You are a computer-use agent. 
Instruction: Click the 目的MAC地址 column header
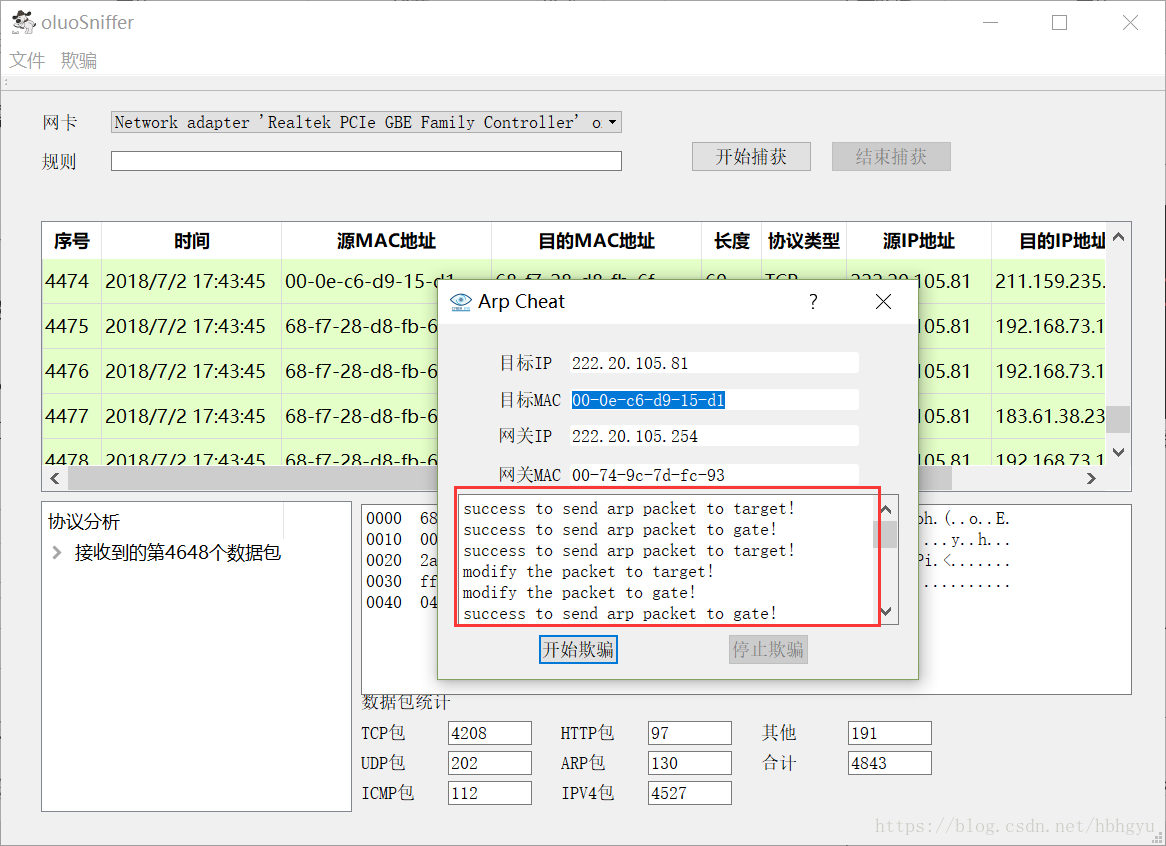coord(596,241)
